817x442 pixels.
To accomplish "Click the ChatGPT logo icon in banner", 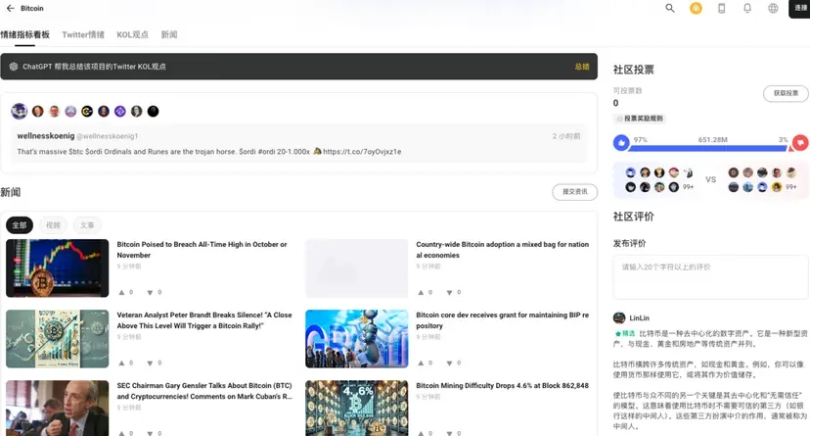I will pos(14,67).
